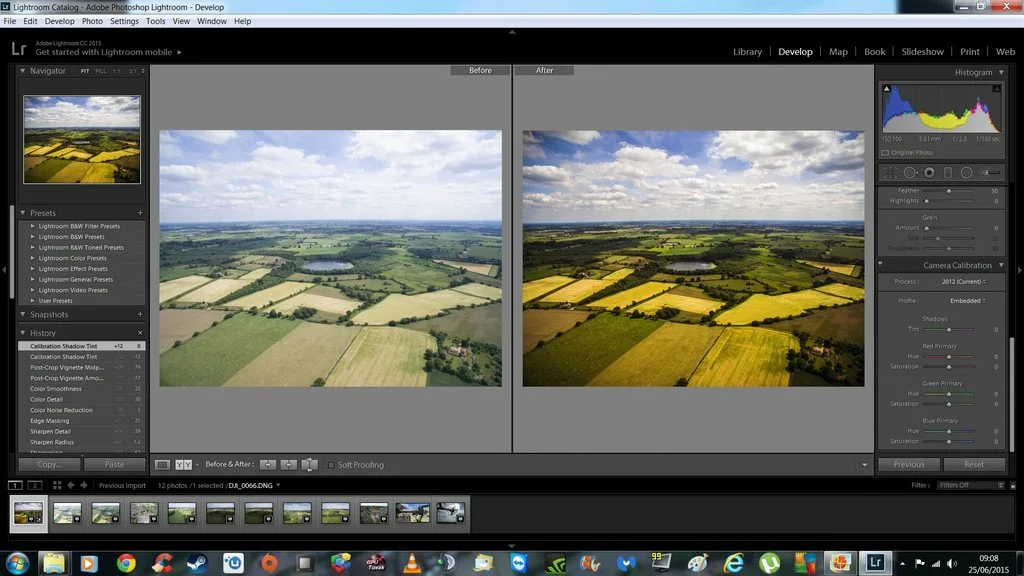Screen dimensions: 1024x576
Task: Go back with filmstrip left arrow
Action: pos(71,485)
